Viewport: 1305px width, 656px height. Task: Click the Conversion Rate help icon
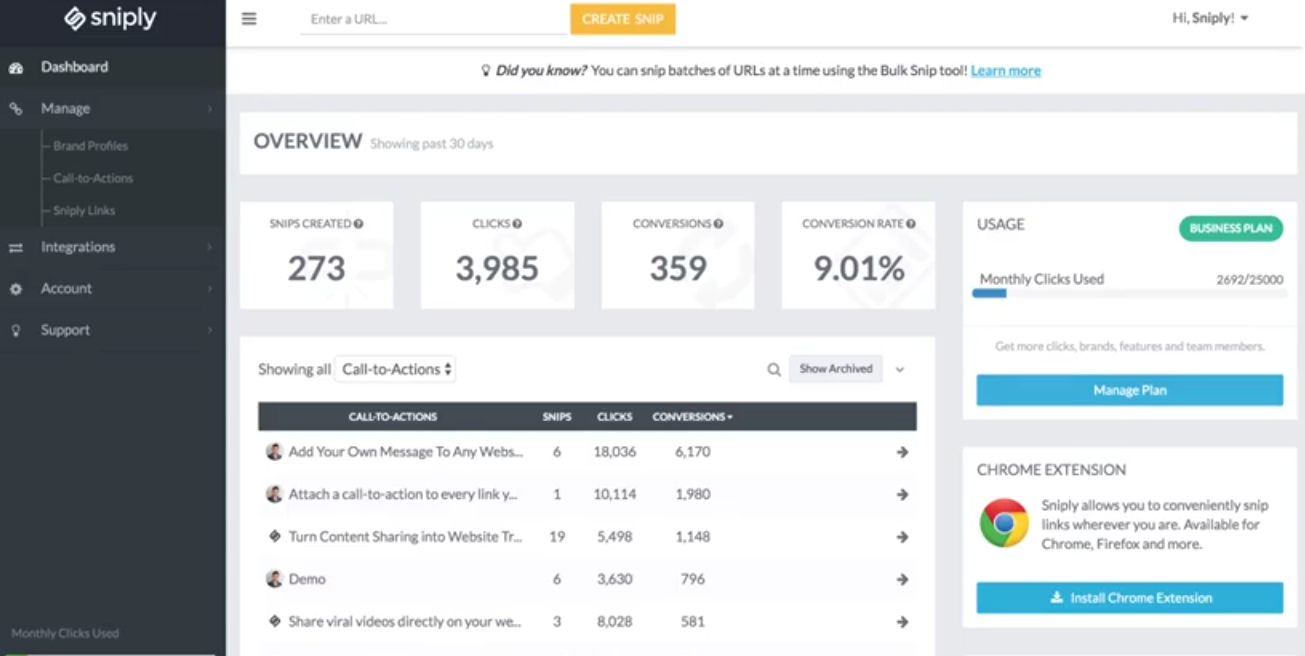911,224
